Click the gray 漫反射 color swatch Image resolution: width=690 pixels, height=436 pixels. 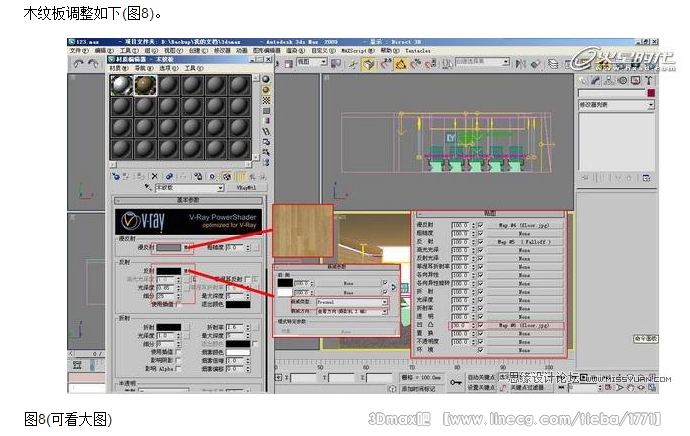(x=169, y=248)
